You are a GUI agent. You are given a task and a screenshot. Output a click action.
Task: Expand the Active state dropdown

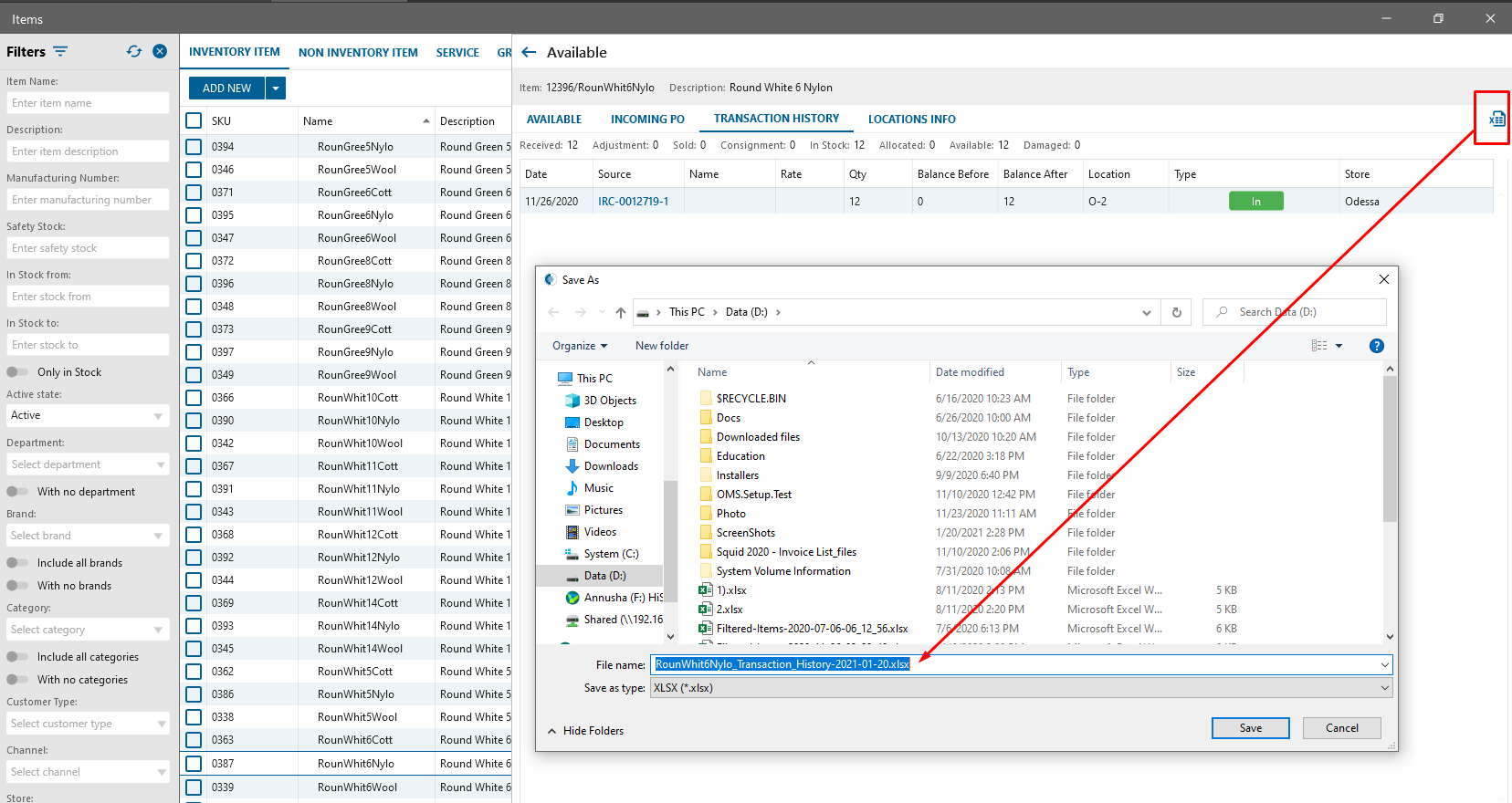coord(88,416)
